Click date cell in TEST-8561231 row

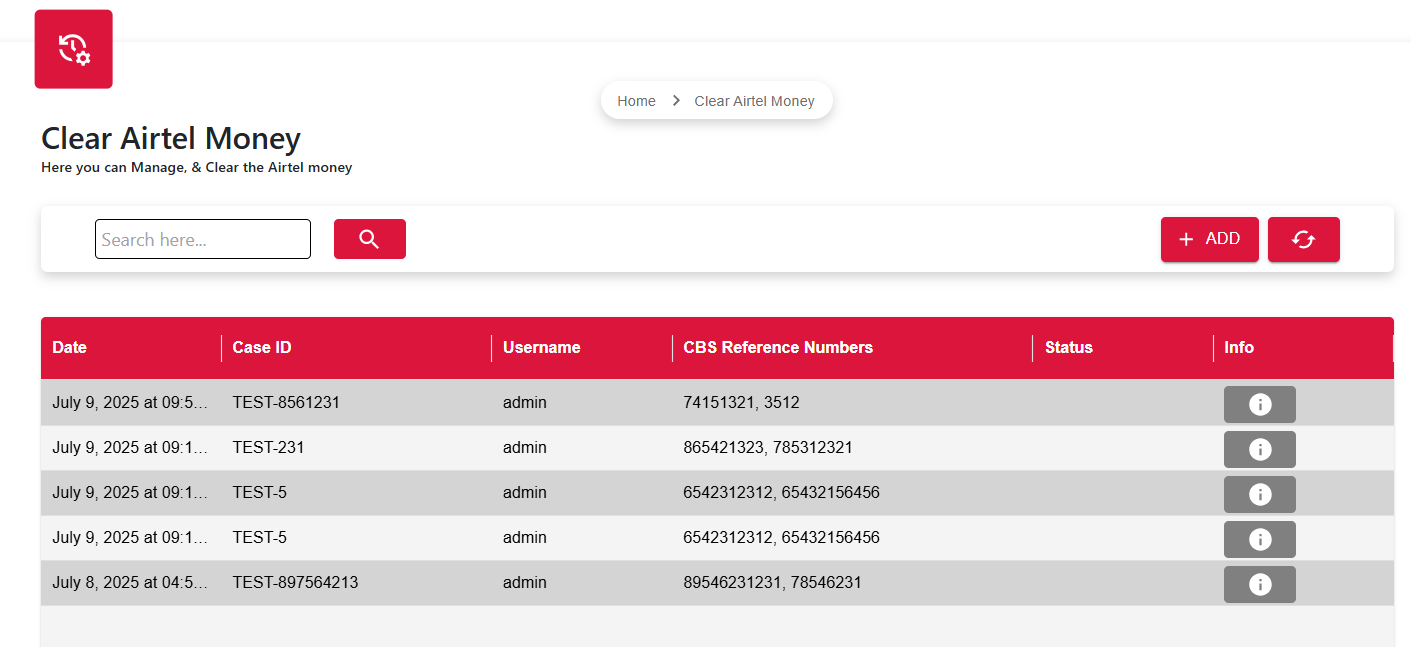click(130, 402)
